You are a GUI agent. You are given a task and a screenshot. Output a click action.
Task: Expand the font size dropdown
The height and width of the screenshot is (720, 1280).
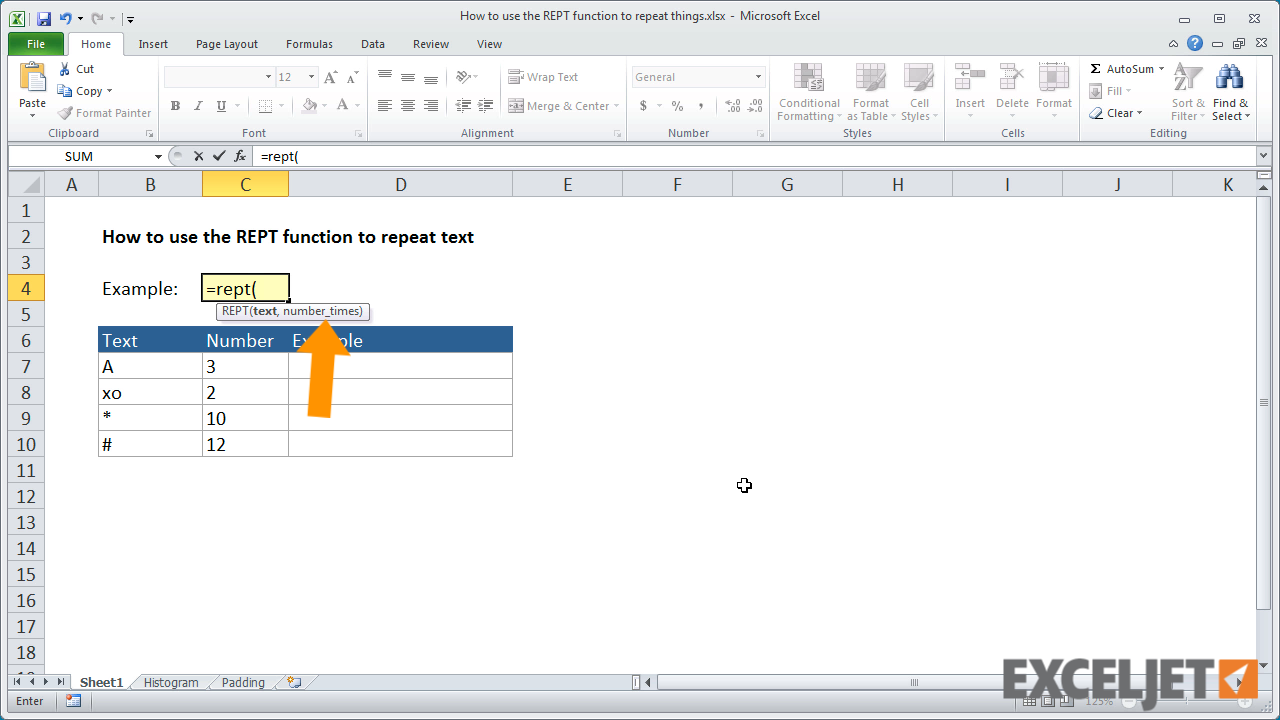[311, 77]
